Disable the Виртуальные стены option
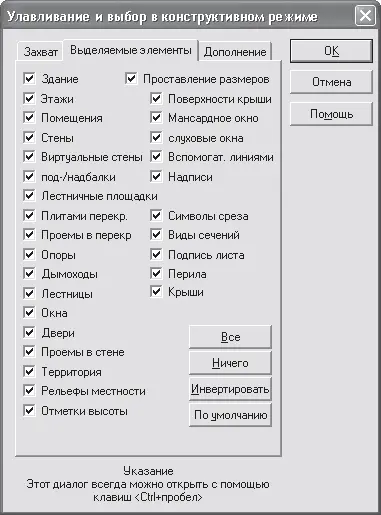This screenshot has height=515, width=381. tap(29, 157)
